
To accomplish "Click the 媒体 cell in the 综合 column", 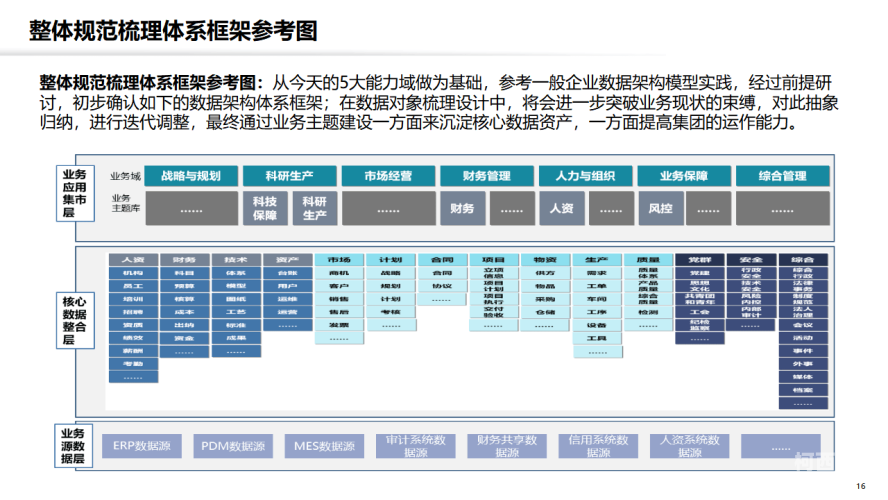I will (803, 377).
